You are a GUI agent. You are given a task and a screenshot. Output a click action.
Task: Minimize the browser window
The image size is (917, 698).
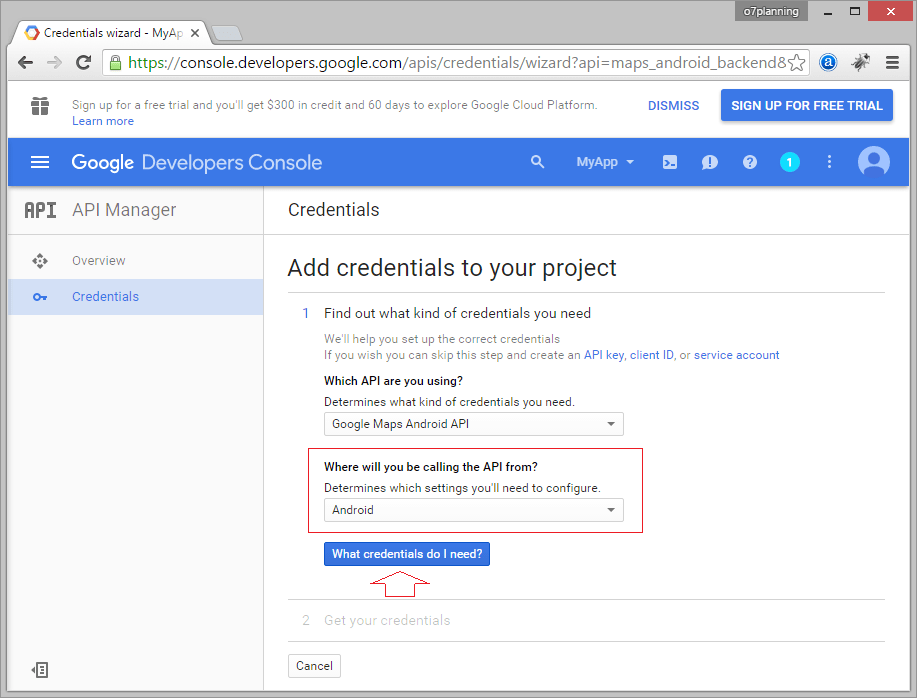(x=828, y=12)
